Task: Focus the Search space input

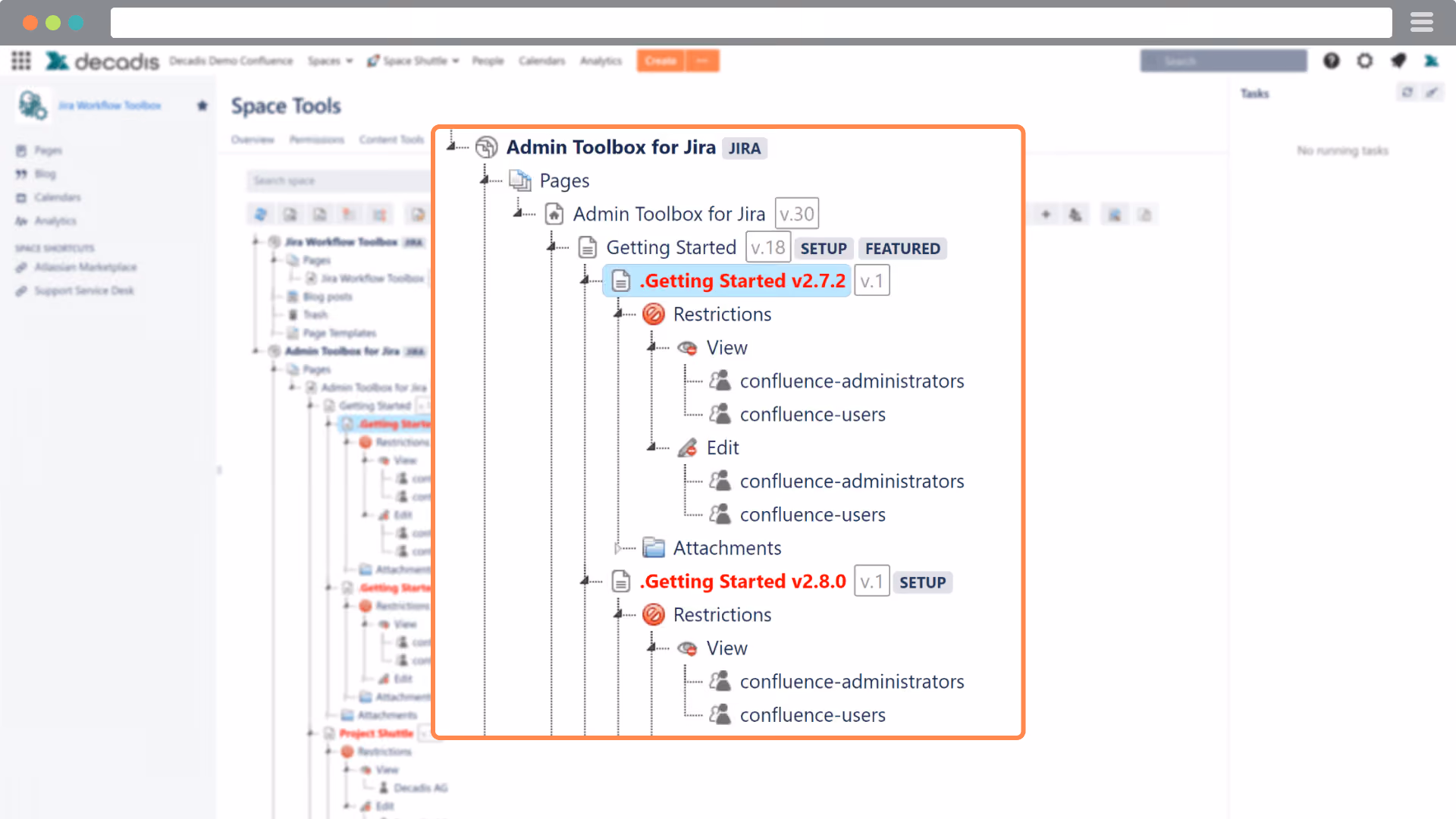Action: click(338, 180)
